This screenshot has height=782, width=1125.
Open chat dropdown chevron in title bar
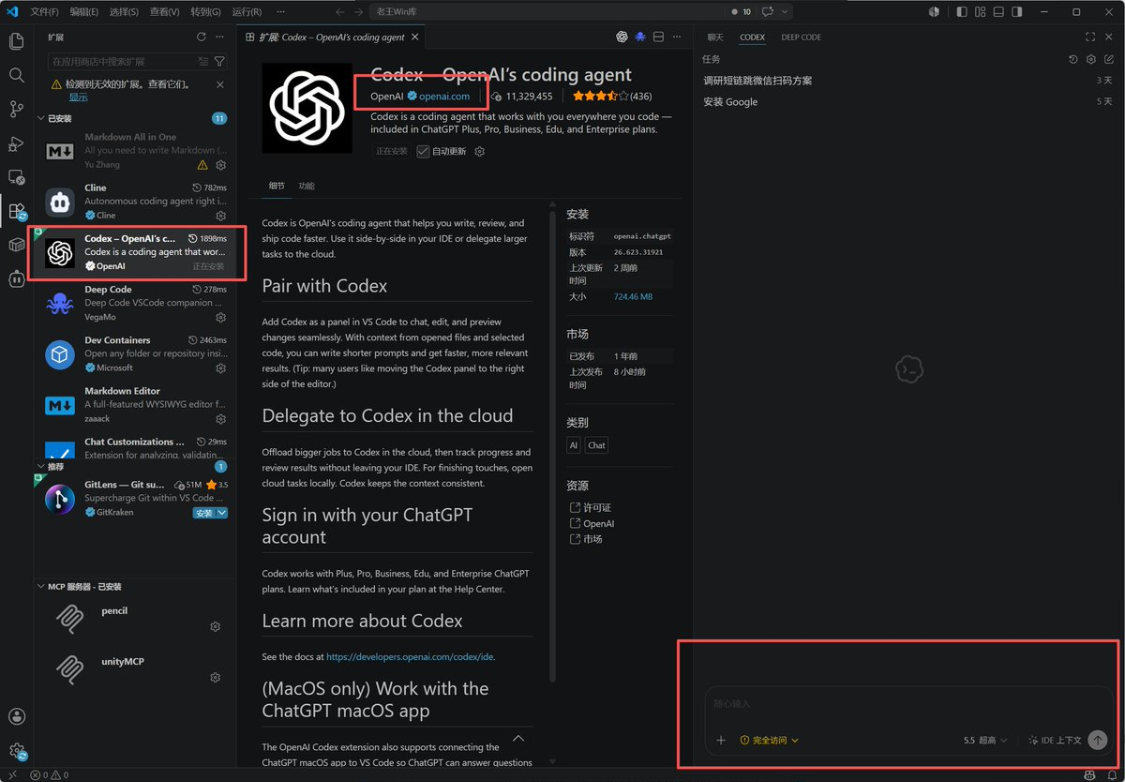point(785,11)
